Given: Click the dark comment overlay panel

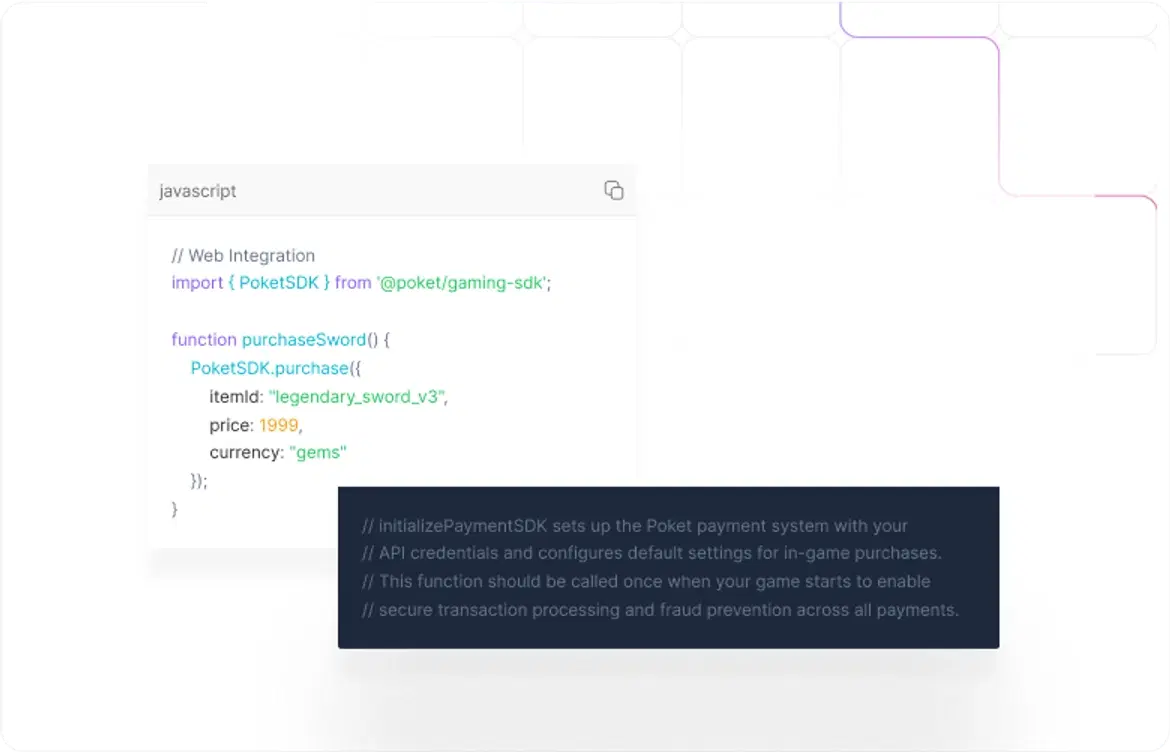Looking at the screenshot, I should (668, 568).
